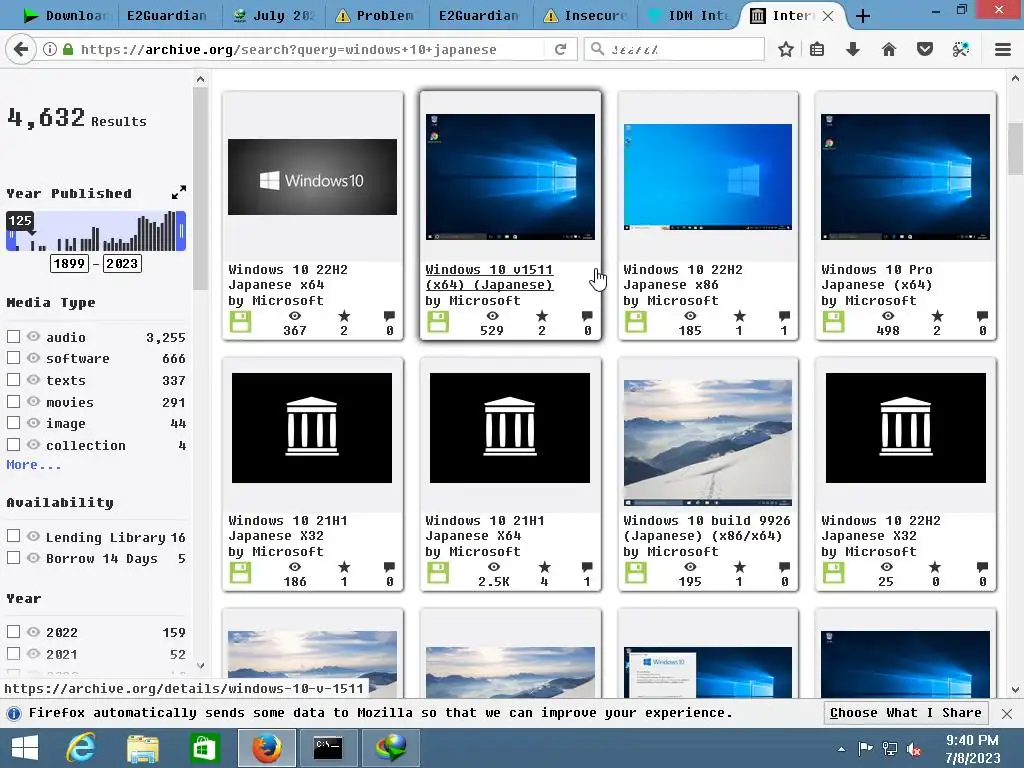Click the green padlock security icon

point(68,49)
